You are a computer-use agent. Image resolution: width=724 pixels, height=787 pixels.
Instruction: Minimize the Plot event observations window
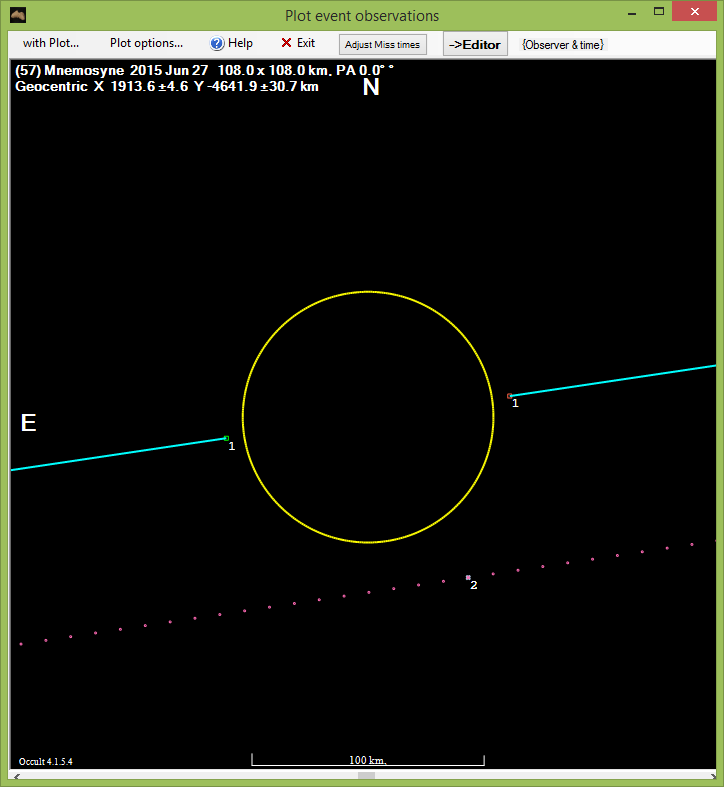pos(632,14)
